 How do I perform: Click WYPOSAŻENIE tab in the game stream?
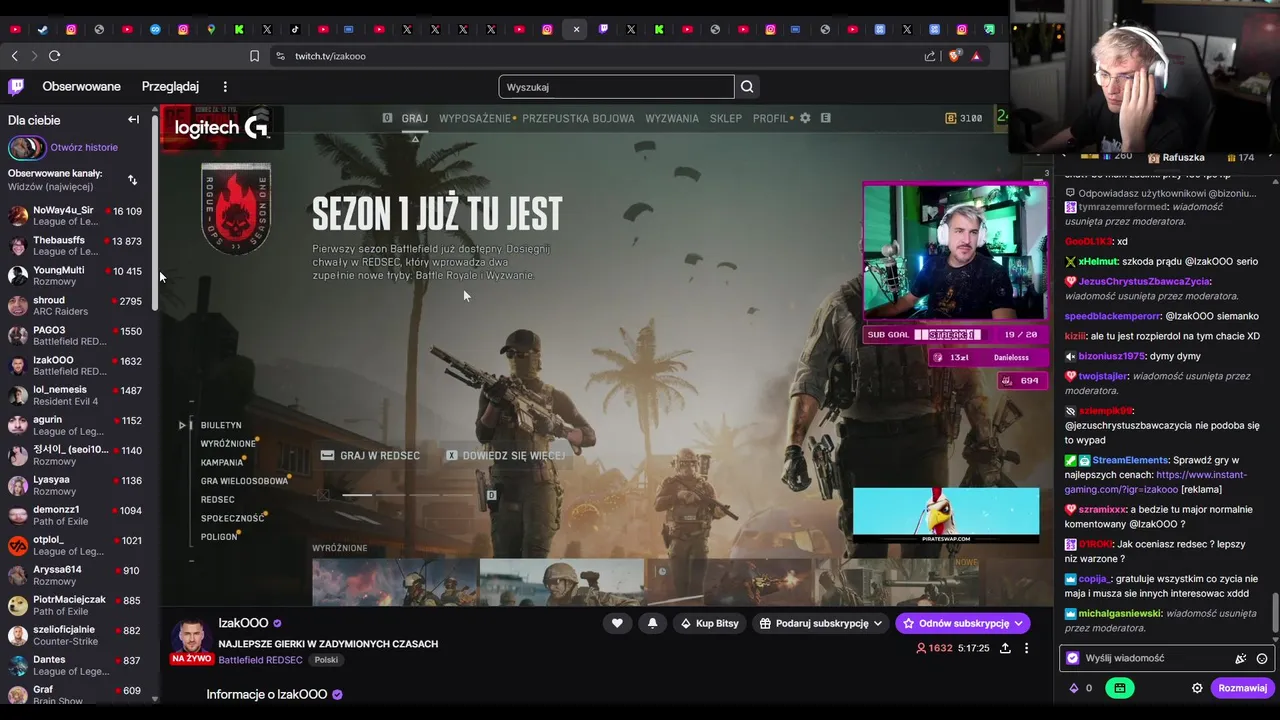tap(475, 118)
